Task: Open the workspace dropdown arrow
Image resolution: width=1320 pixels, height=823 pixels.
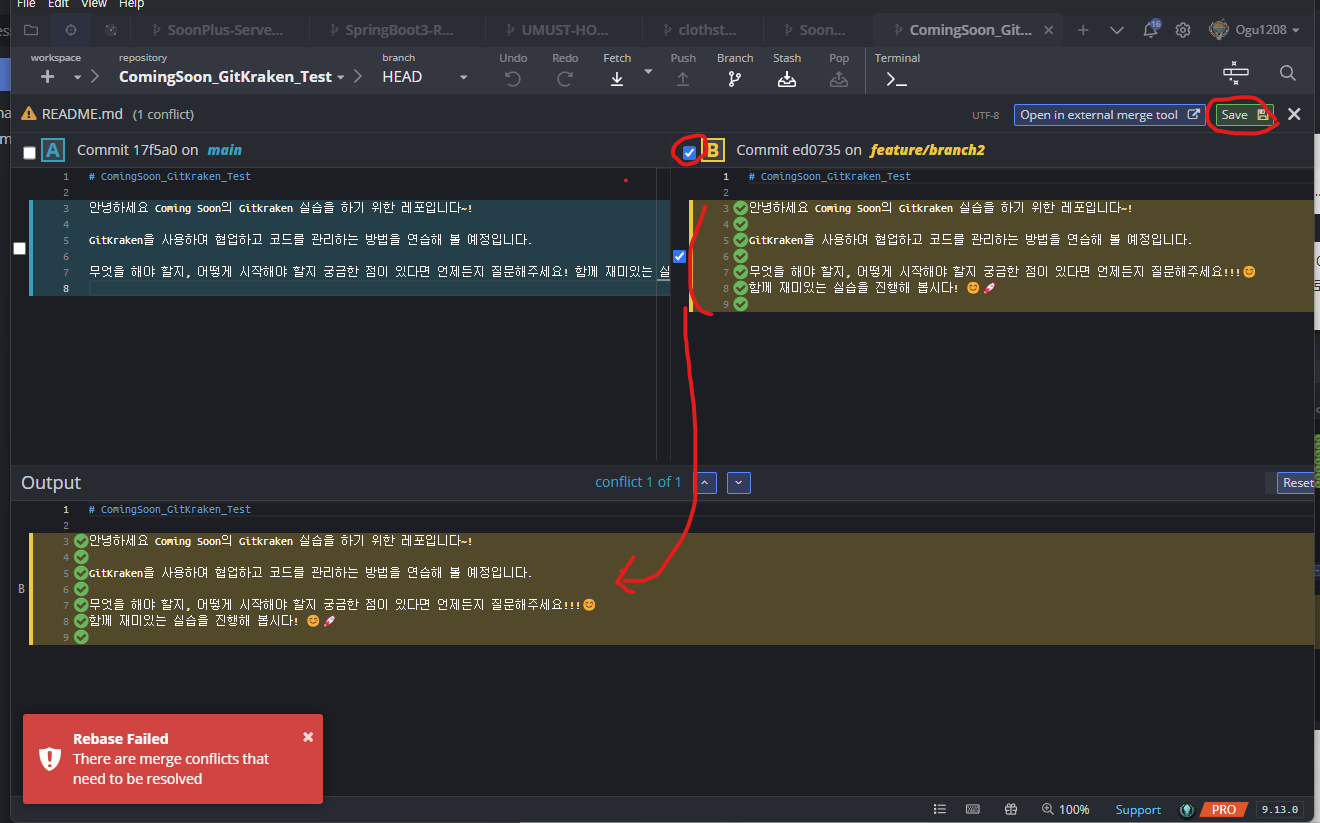Action: pyautogui.click(x=77, y=77)
